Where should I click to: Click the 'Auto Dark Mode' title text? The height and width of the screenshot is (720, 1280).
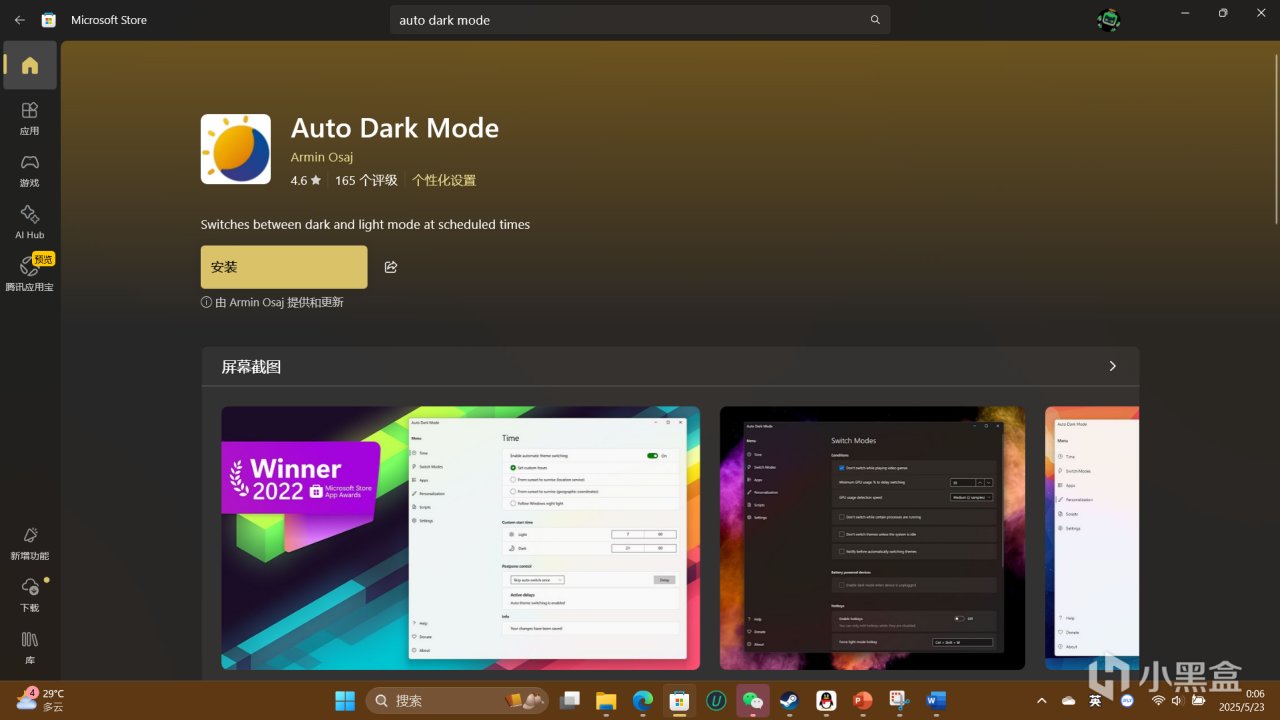[395, 128]
